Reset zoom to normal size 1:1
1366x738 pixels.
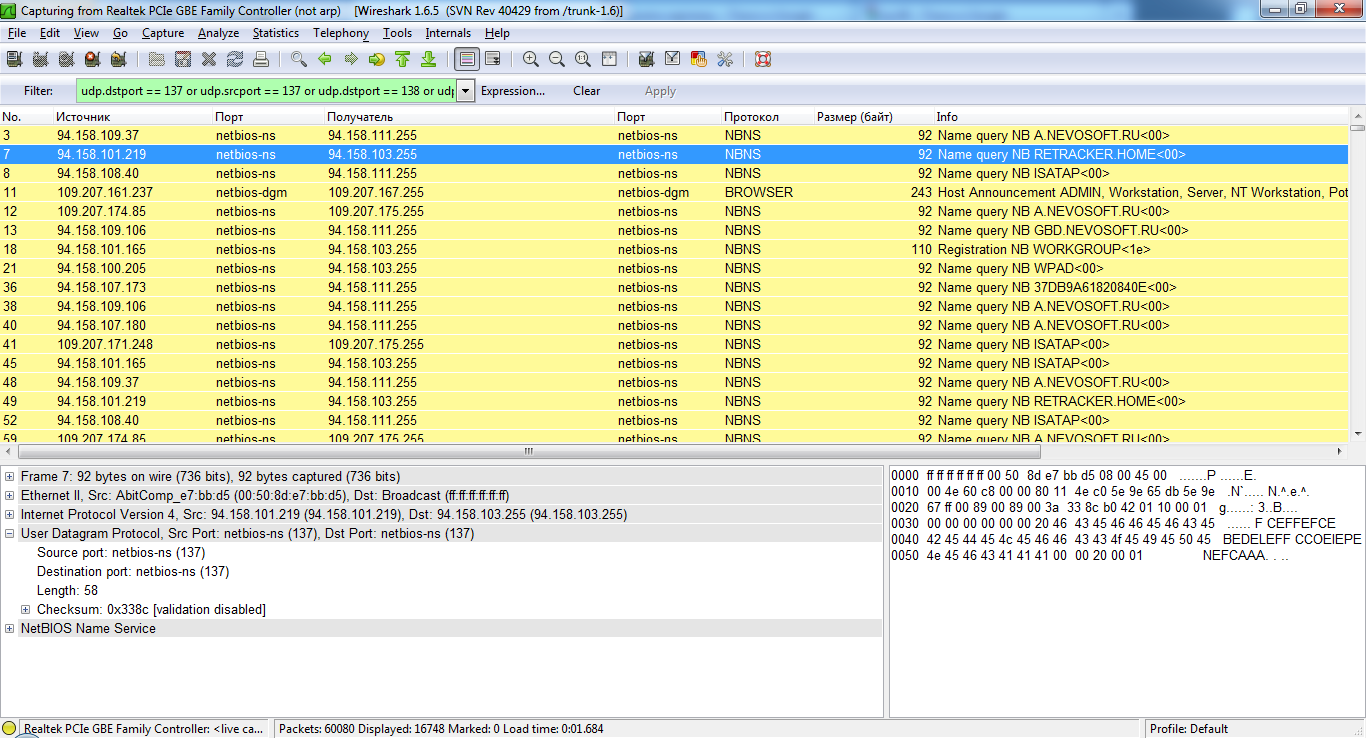coord(583,59)
